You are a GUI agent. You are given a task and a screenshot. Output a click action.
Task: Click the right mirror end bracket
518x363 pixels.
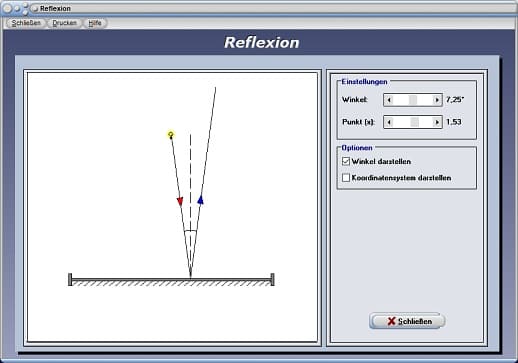272,279
